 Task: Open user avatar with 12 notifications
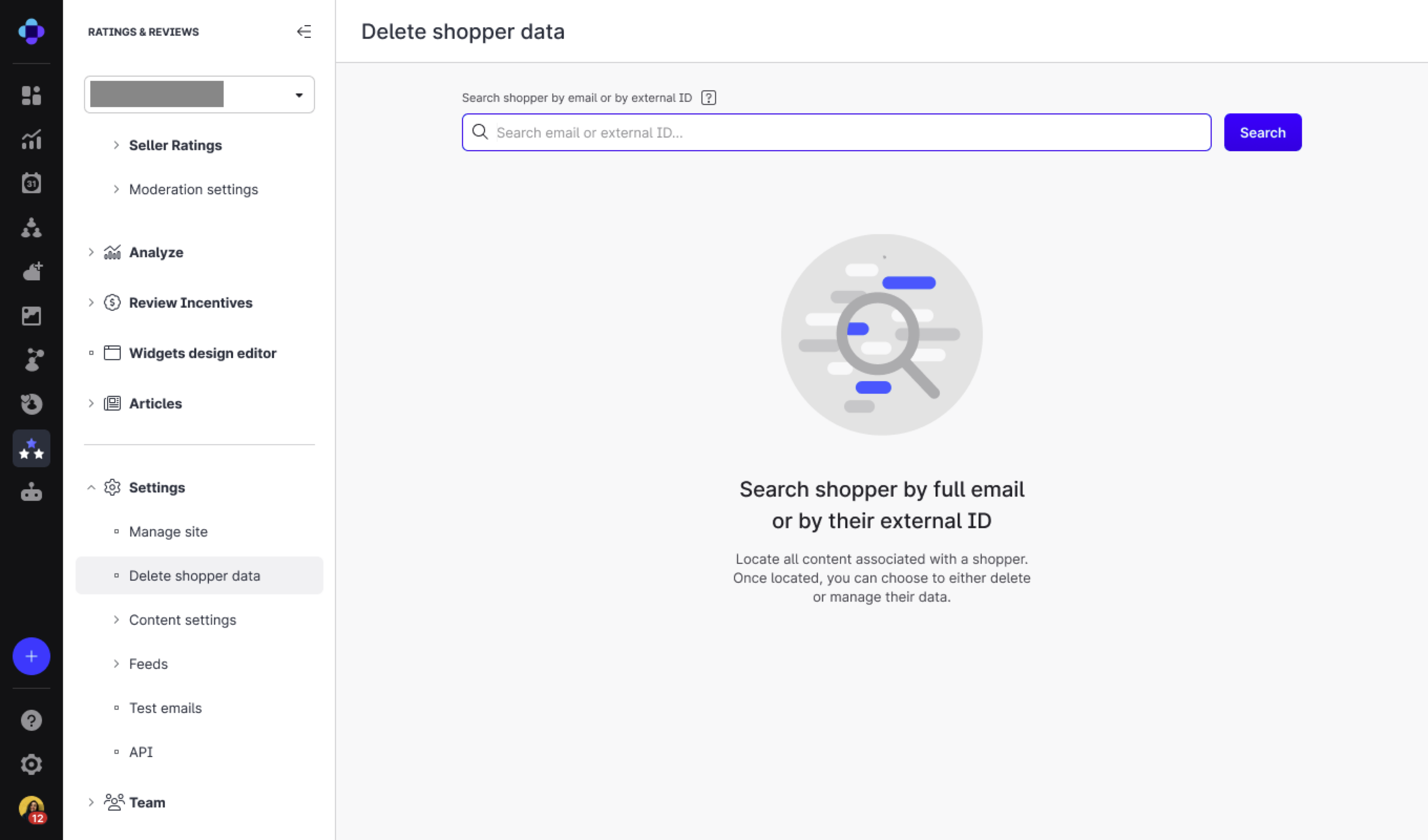point(31,808)
